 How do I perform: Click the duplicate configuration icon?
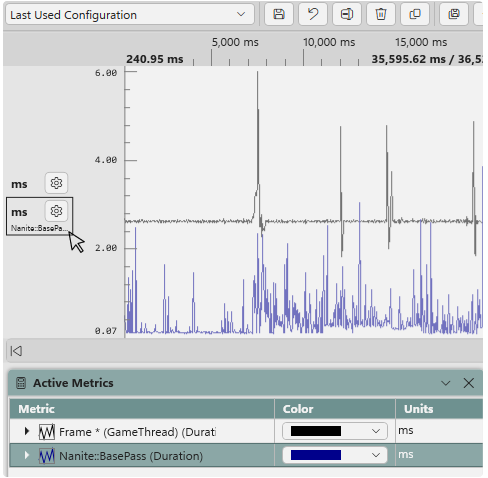pyautogui.click(x=415, y=14)
